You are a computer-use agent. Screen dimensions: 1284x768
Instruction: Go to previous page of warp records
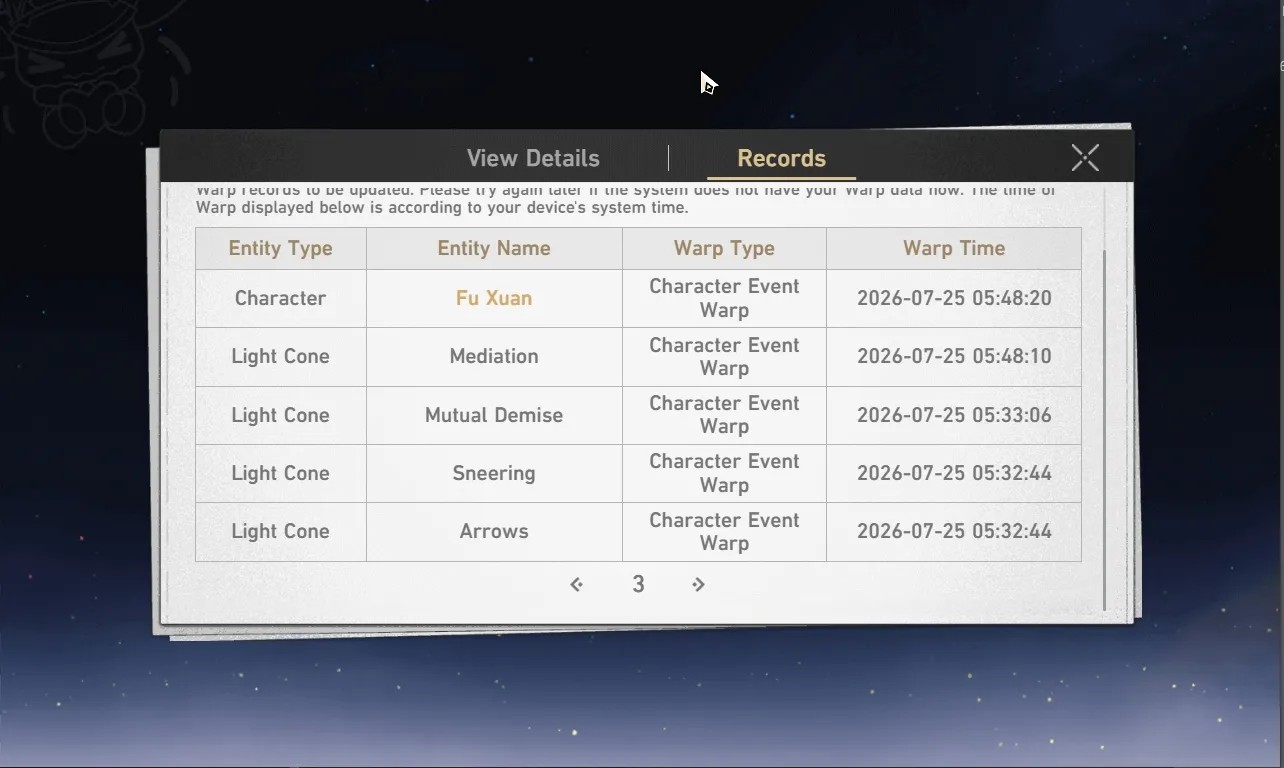pyautogui.click(x=576, y=584)
